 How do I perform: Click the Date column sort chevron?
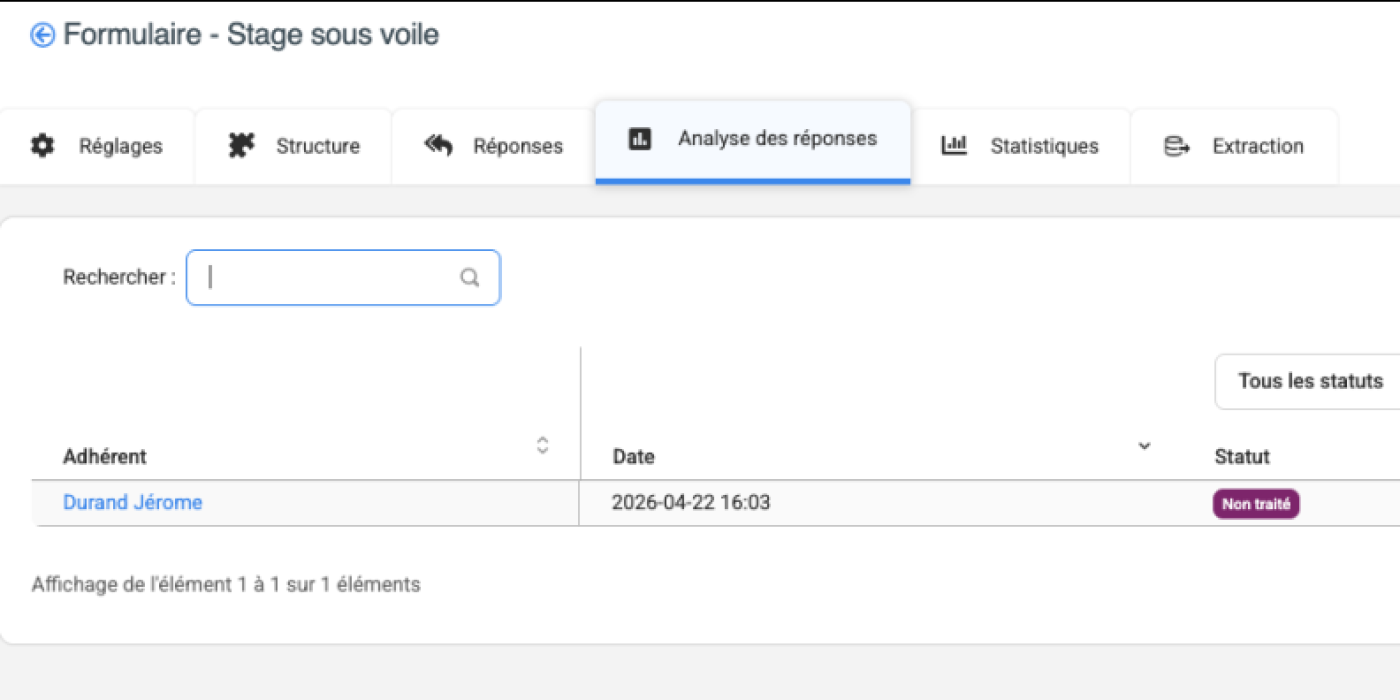pyautogui.click(x=1145, y=446)
